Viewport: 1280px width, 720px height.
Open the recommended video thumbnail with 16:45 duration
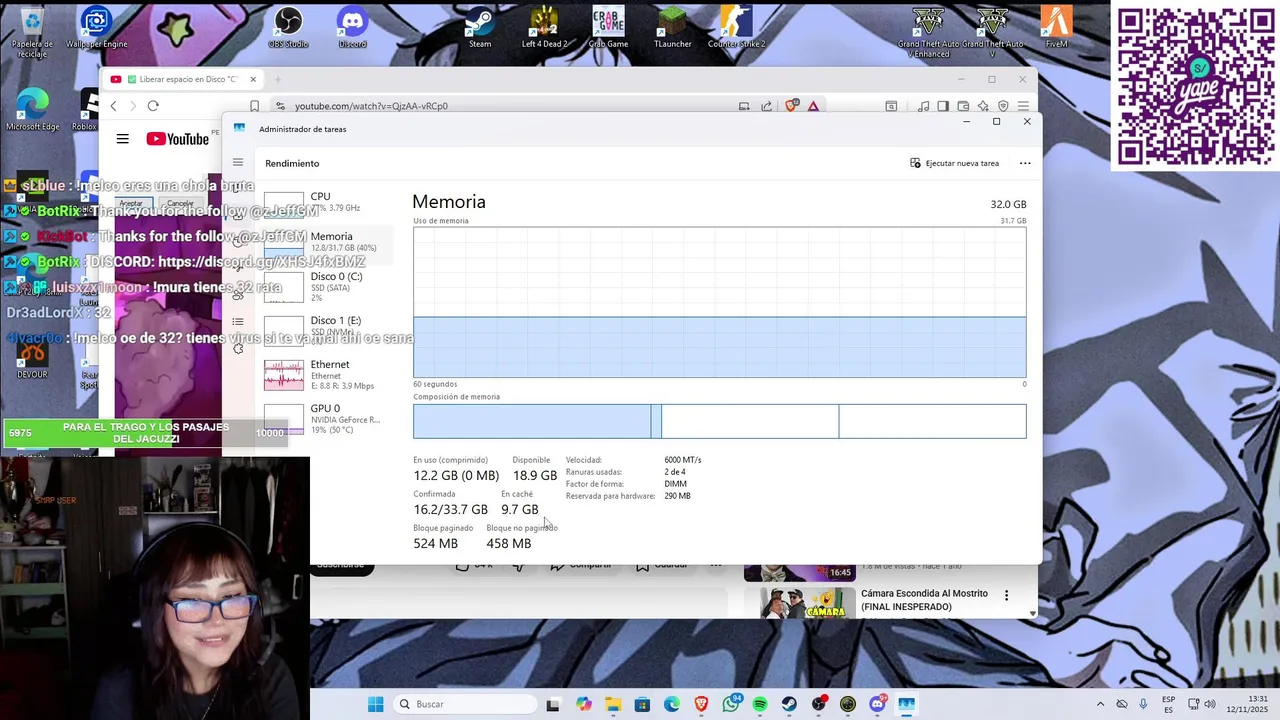[x=800, y=573]
